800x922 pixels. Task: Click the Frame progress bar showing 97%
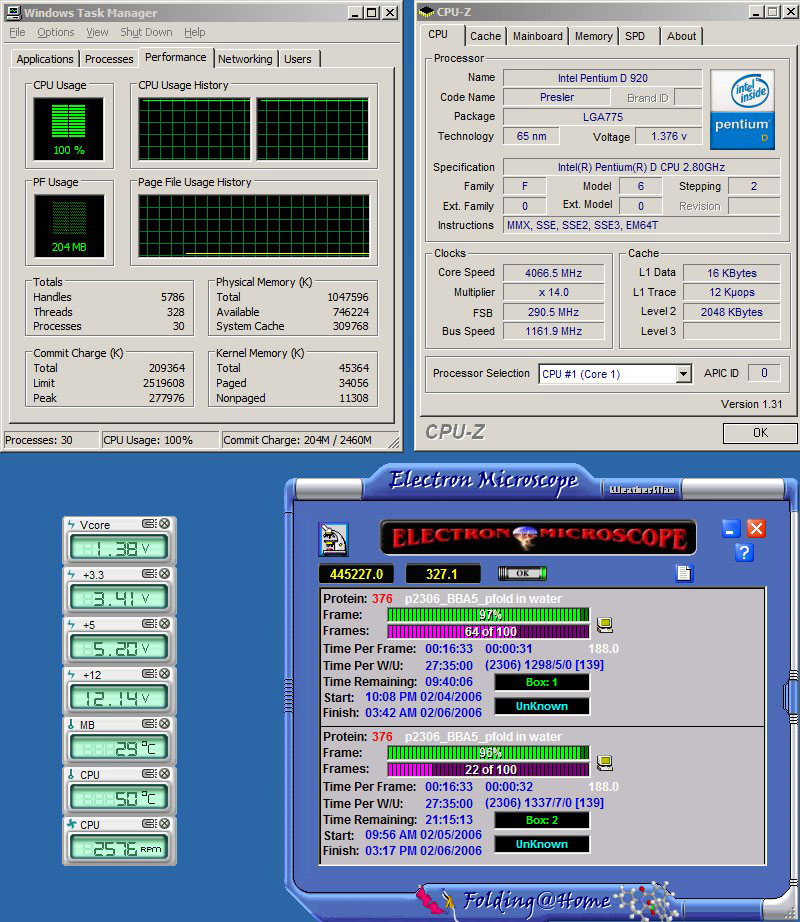(x=488, y=615)
